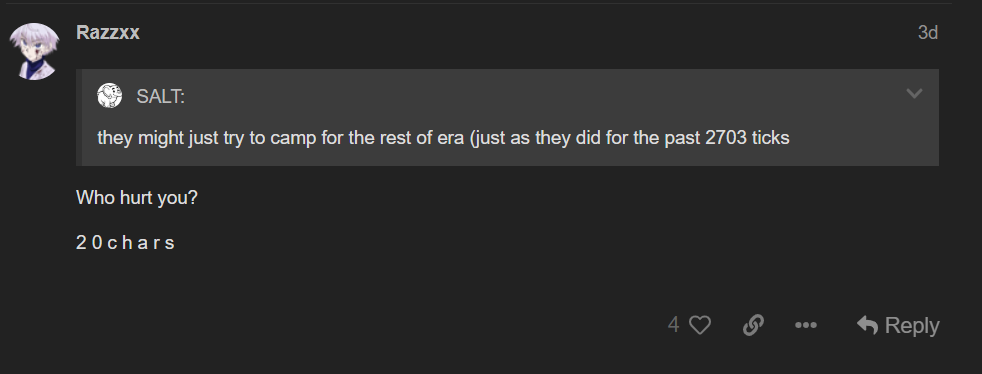
Task: Like the post with the heart icon
Action: tap(700, 325)
